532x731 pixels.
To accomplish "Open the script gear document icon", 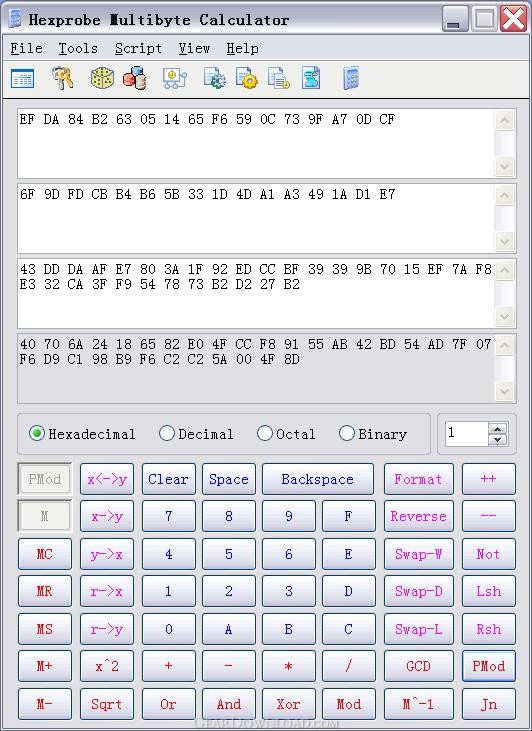I will pyautogui.click(x=215, y=78).
